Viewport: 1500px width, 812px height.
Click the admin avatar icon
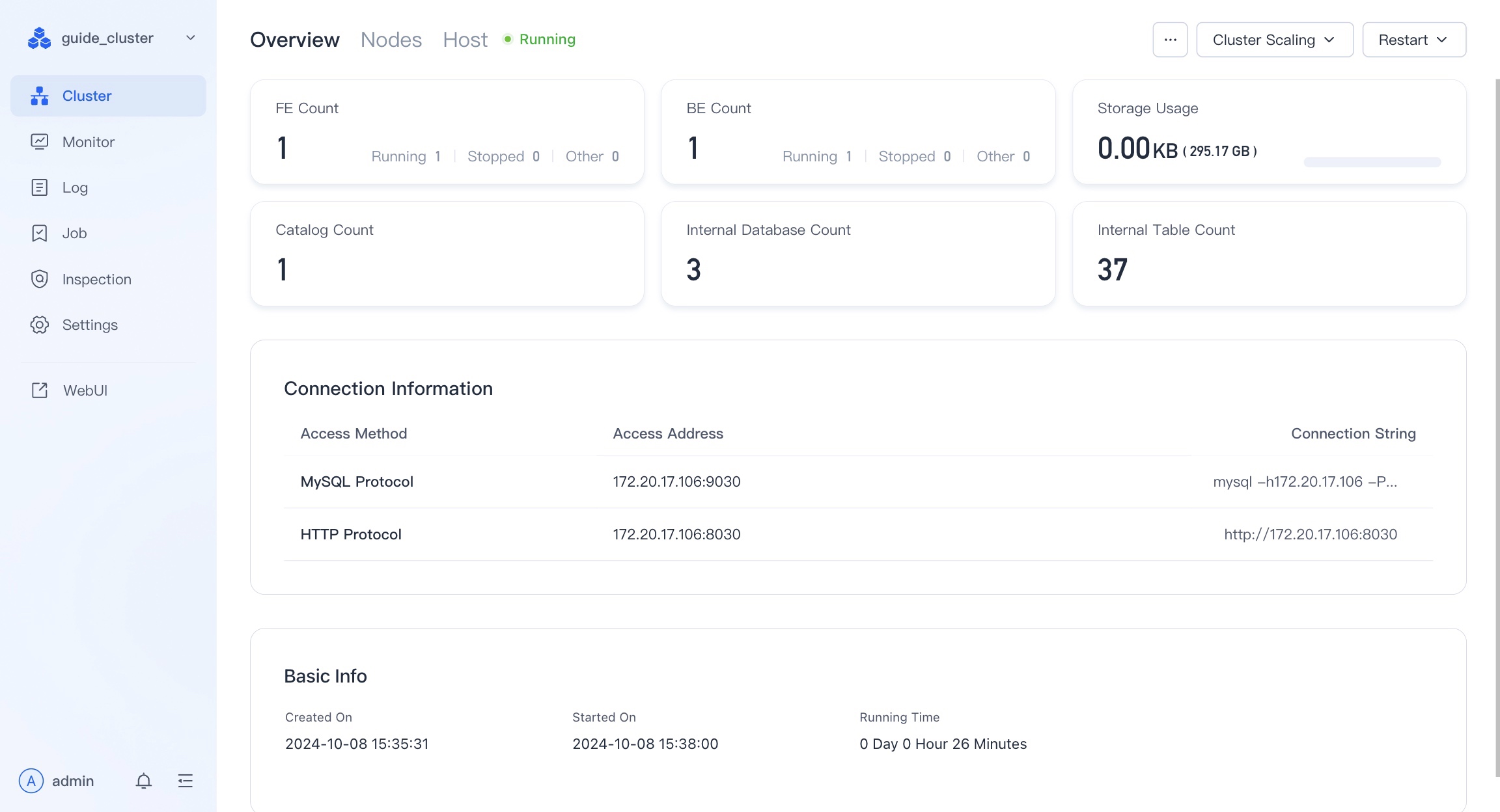click(x=31, y=781)
